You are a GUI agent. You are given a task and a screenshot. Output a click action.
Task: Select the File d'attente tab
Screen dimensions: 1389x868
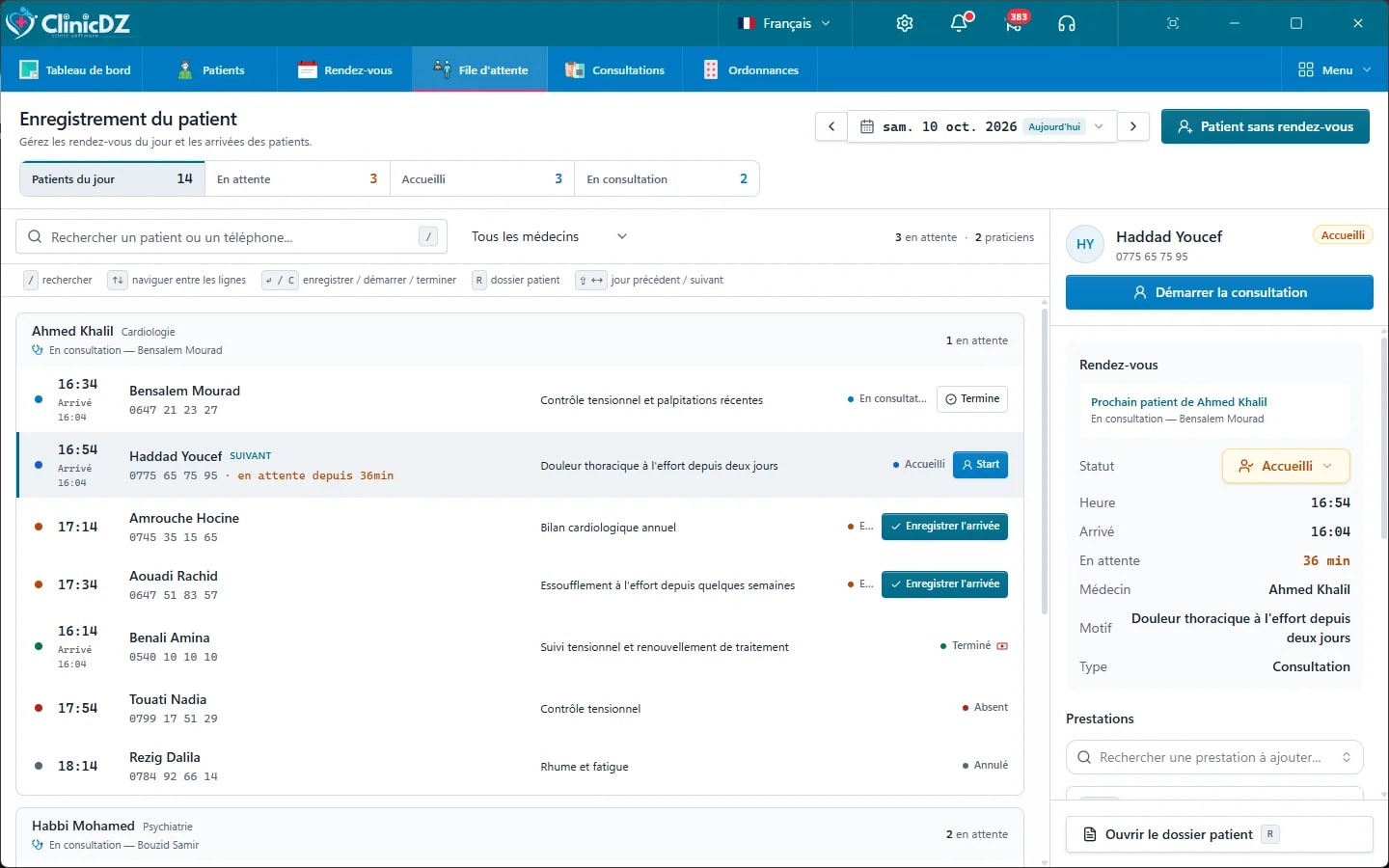click(480, 69)
